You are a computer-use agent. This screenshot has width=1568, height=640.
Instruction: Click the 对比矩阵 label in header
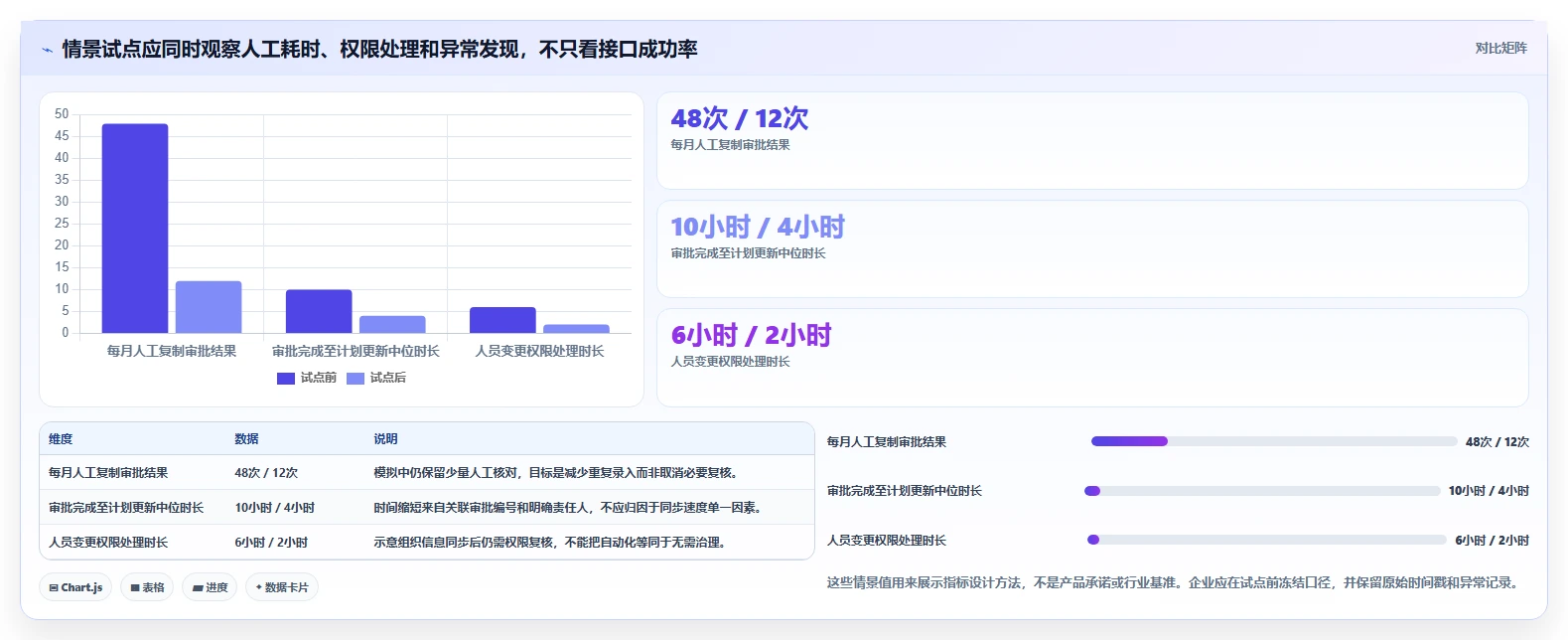(1500, 48)
